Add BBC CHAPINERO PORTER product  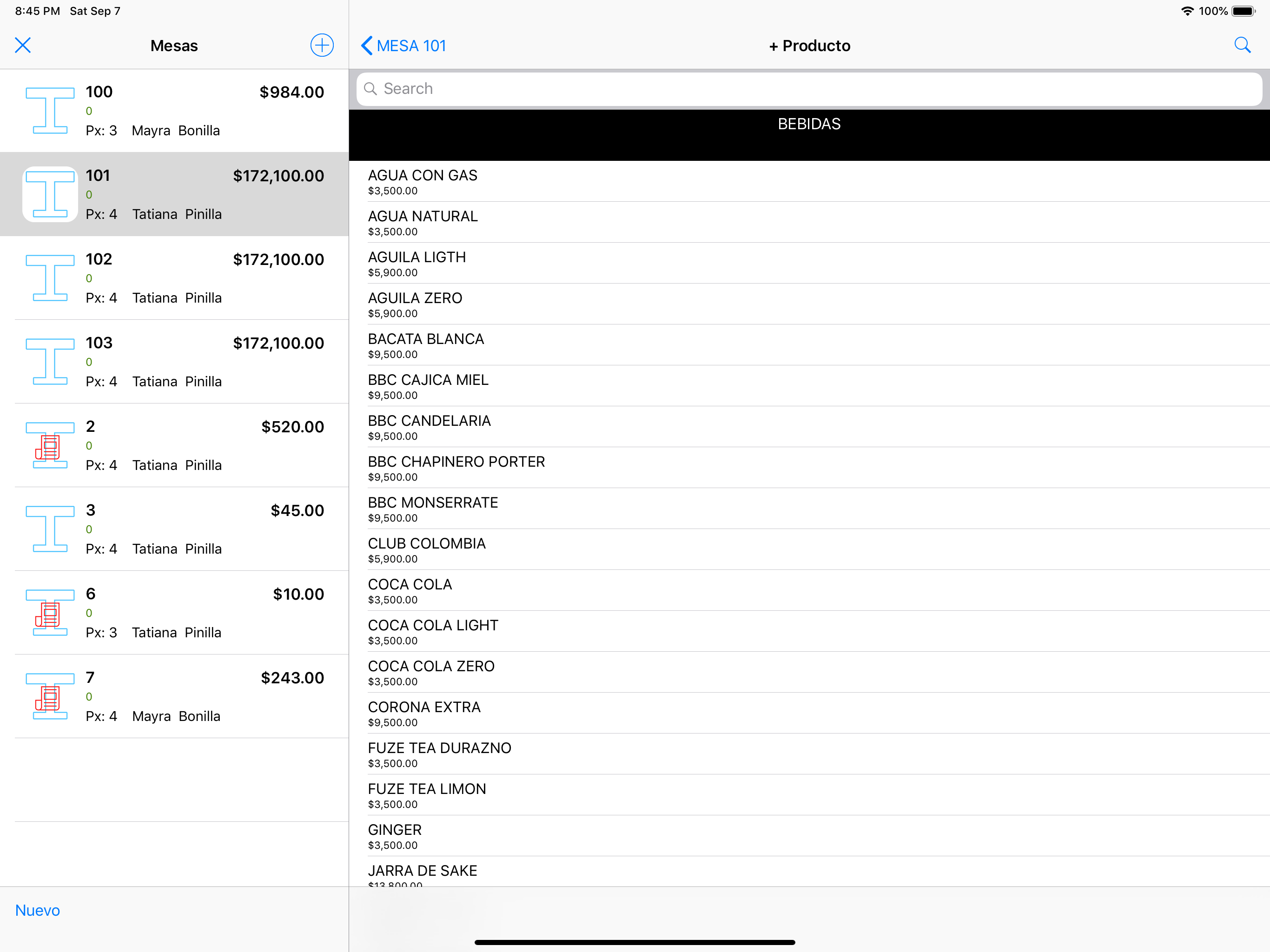click(809, 468)
